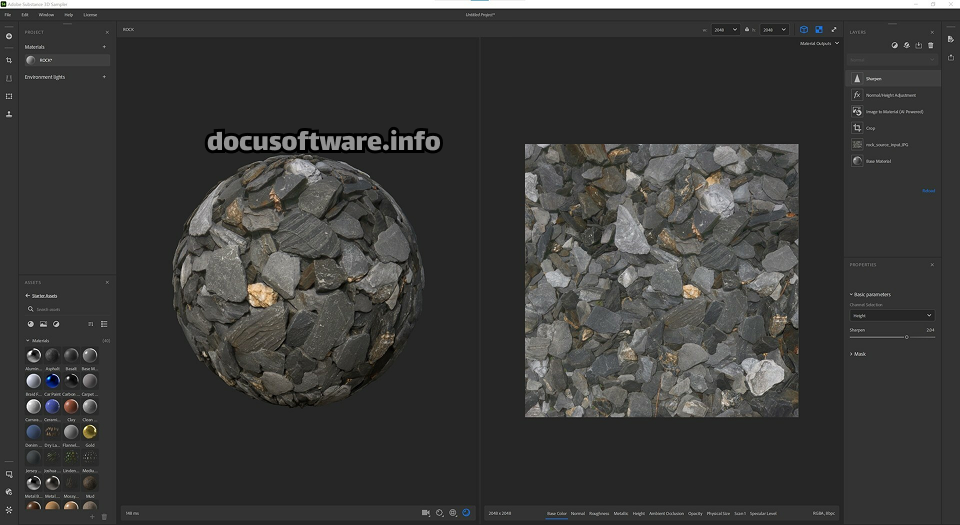Add a filter layer using layers panel icon
960x525 pixels.
tap(907, 45)
